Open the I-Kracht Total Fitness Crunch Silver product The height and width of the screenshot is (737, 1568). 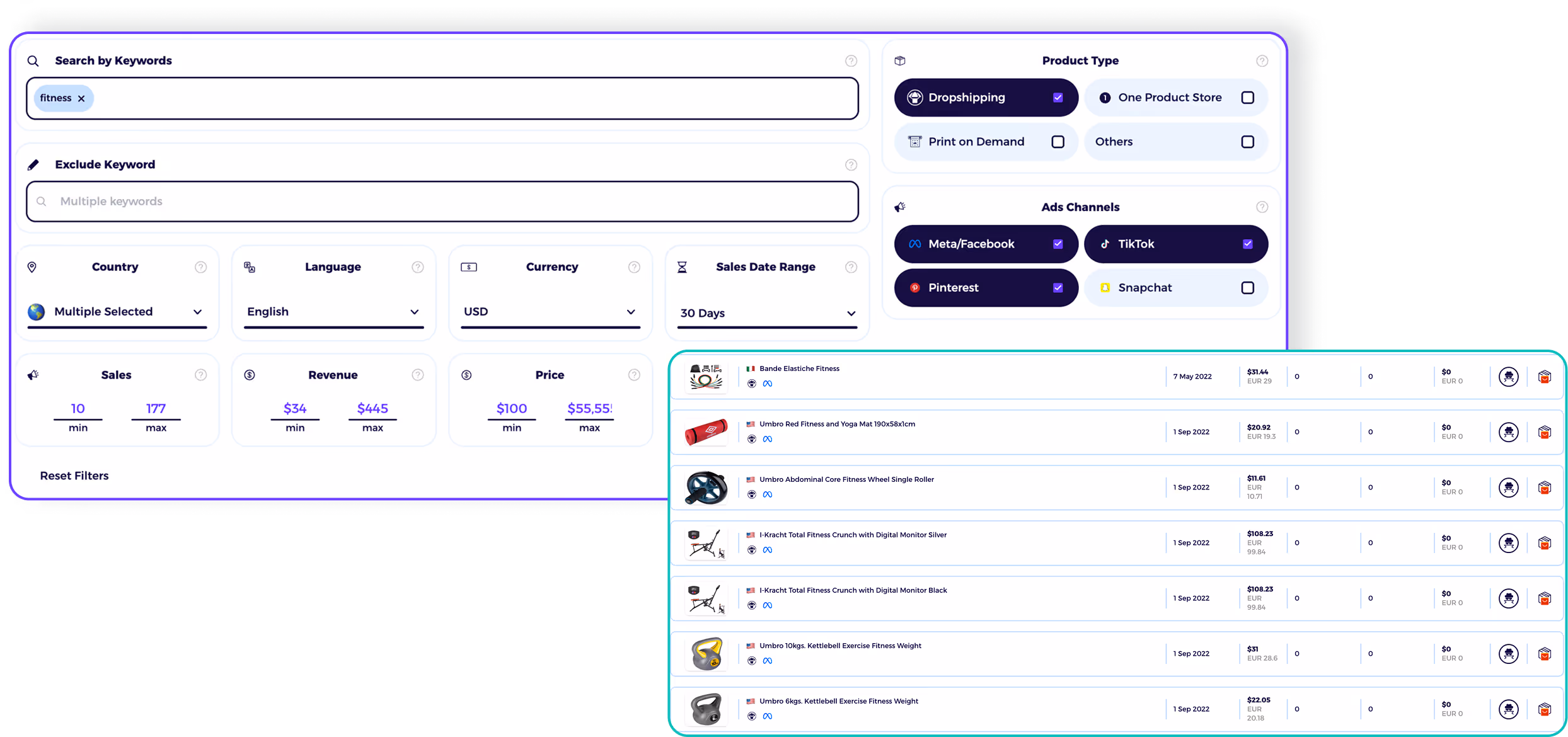(x=853, y=535)
